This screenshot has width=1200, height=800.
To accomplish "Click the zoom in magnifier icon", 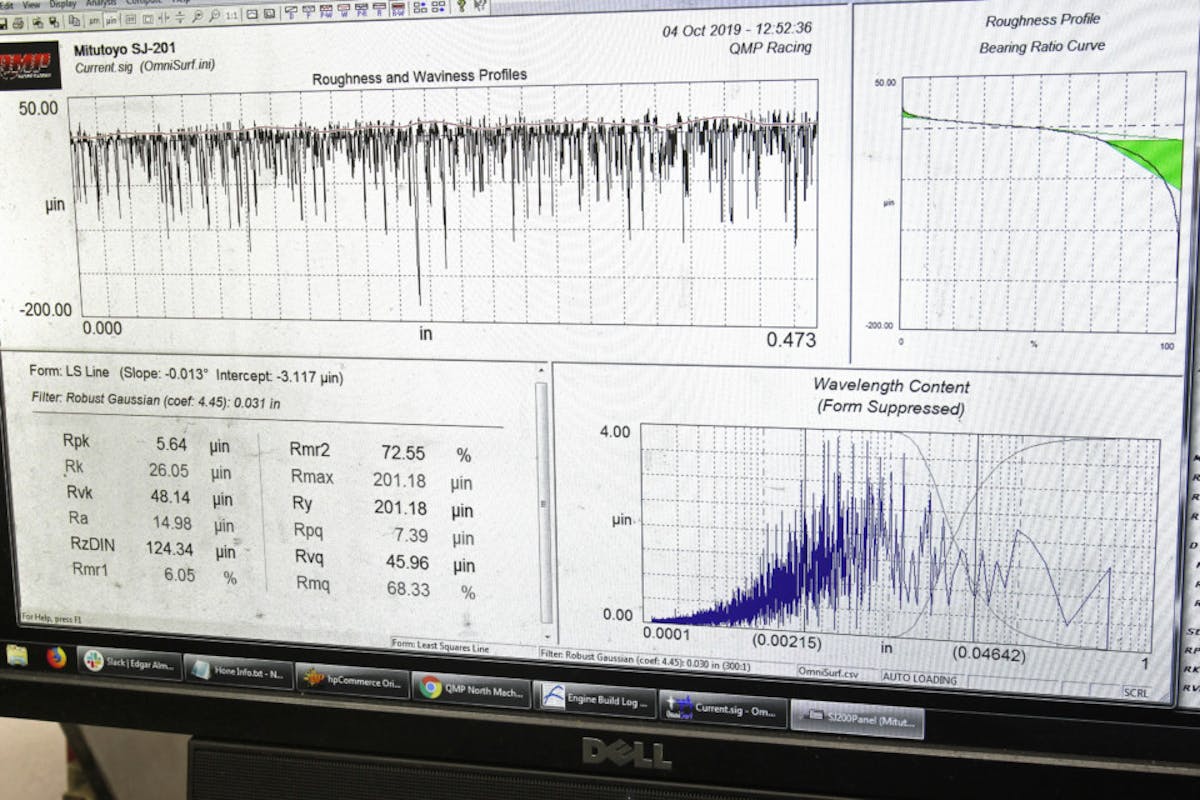I will coord(197,17).
